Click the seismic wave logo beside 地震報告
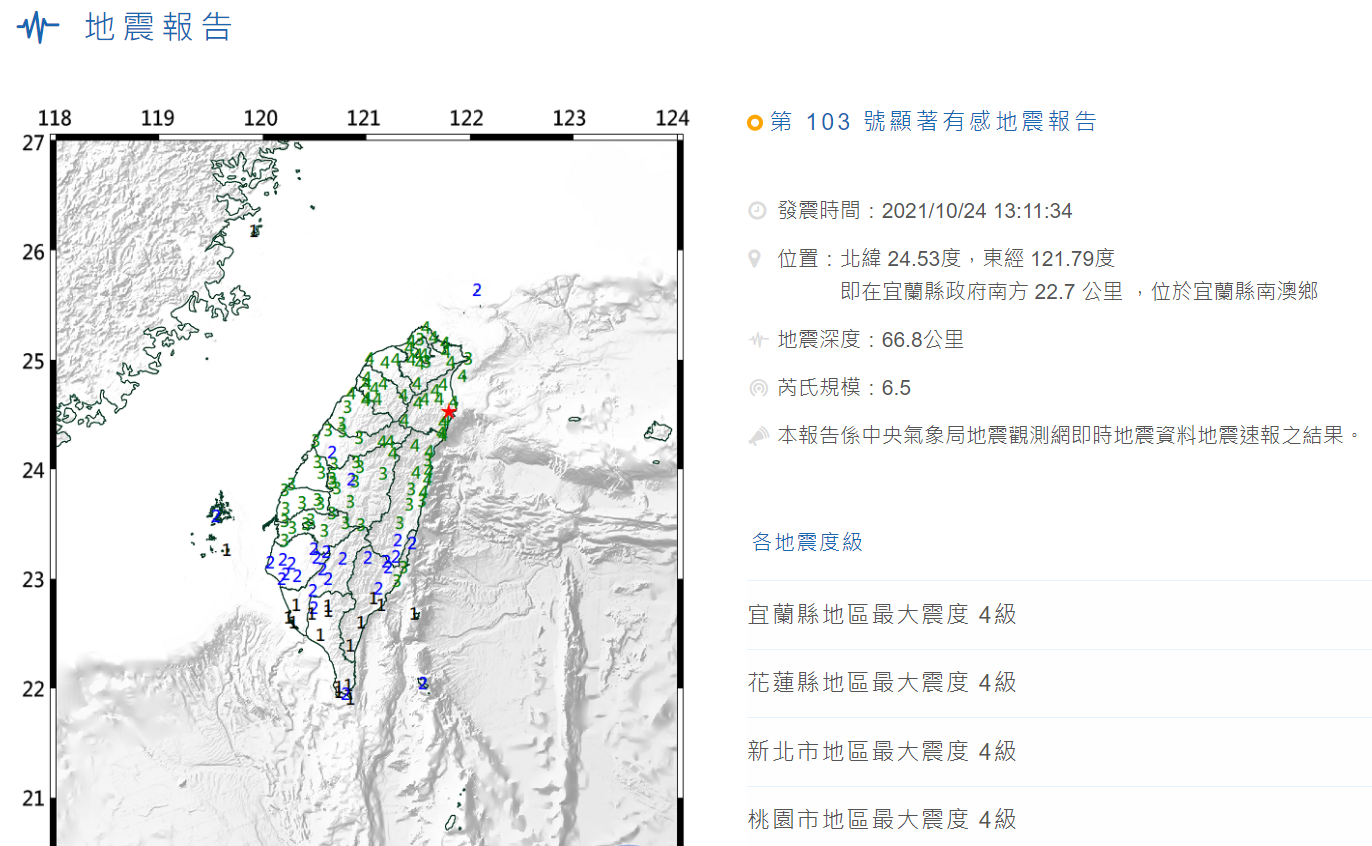1372x846 pixels. pyautogui.click(x=39, y=27)
